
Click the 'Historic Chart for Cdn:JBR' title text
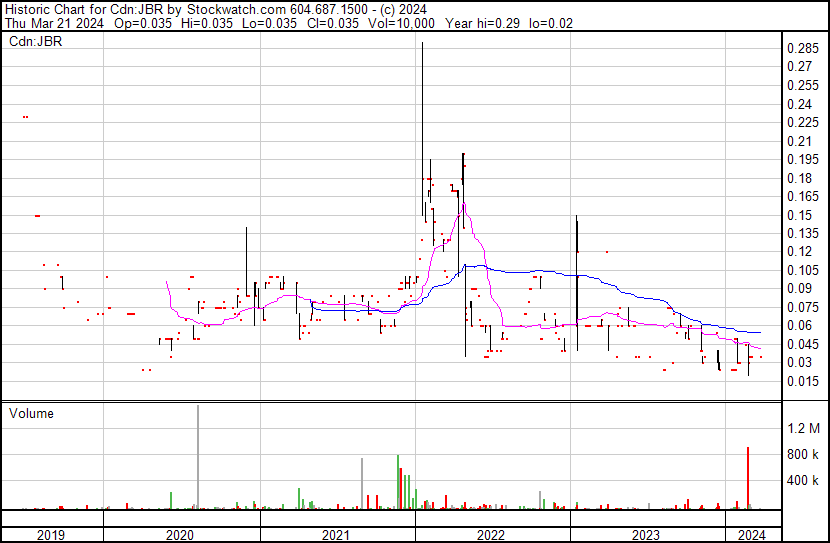[x=84, y=9]
